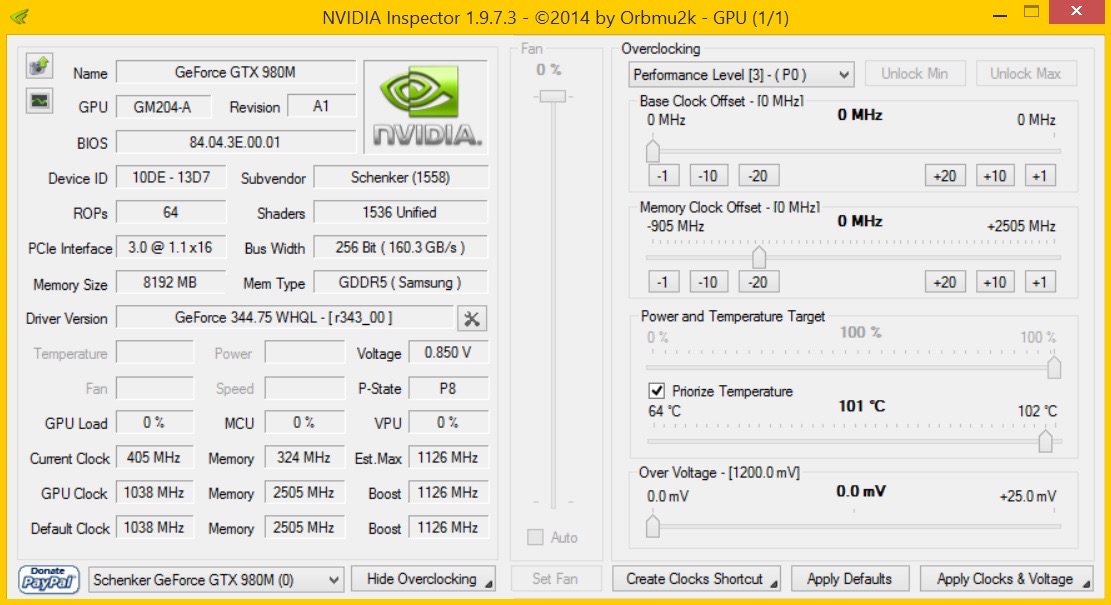1111x605 pixels.
Task: Open driver profile settings via wrench icon
Action: [x=471, y=318]
